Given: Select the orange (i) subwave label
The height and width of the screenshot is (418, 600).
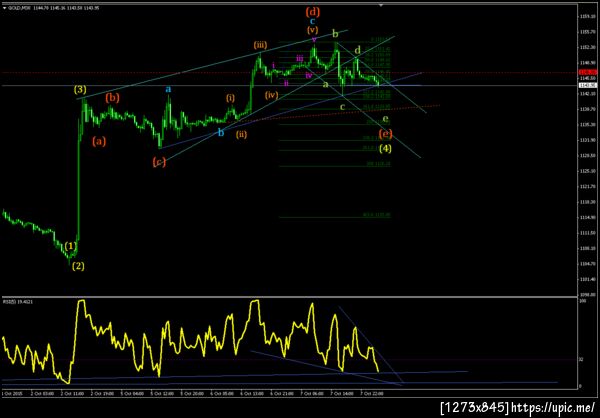Looking at the screenshot, I should [x=230, y=98].
